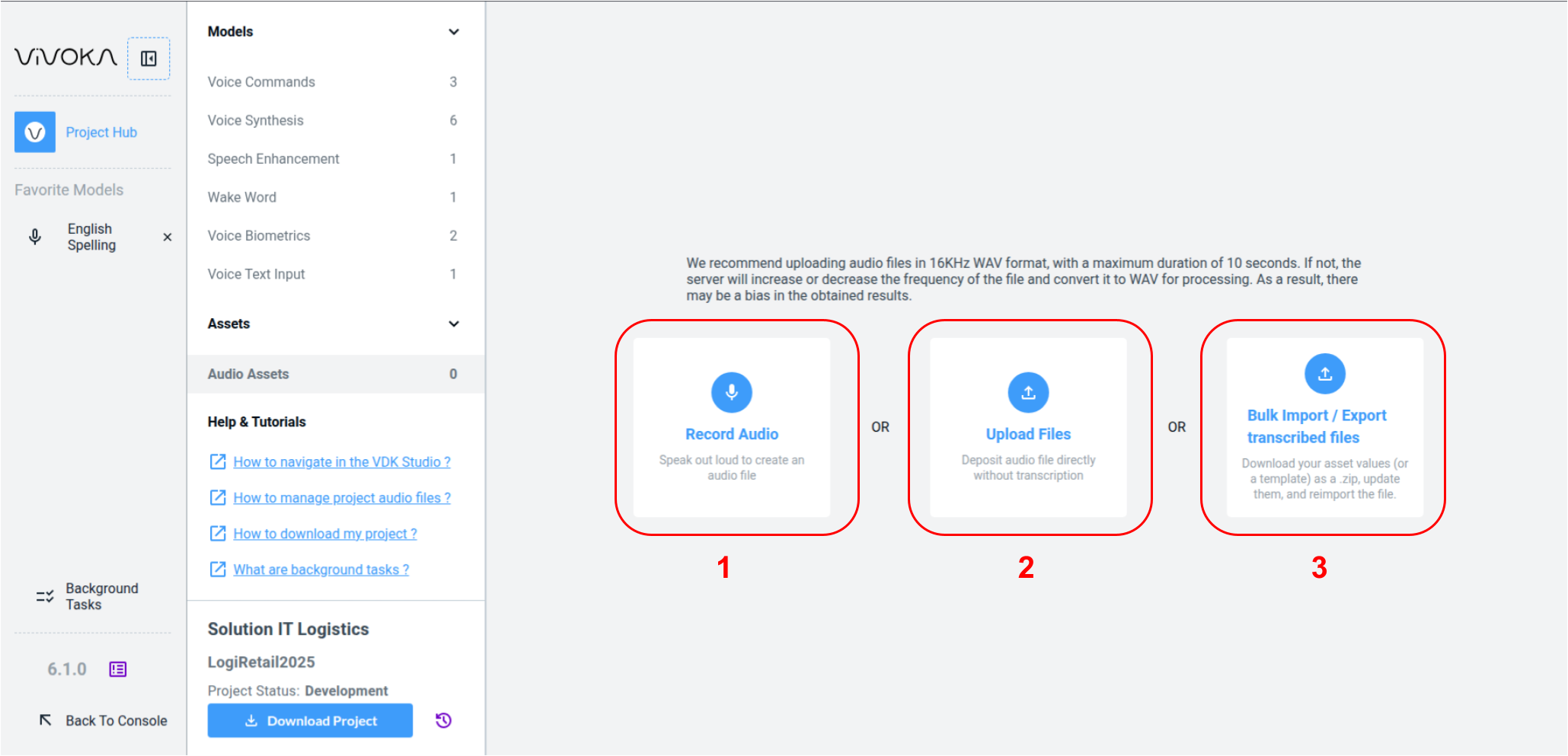
Task: Collapse the Assets section chevron
Action: click(x=454, y=324)
